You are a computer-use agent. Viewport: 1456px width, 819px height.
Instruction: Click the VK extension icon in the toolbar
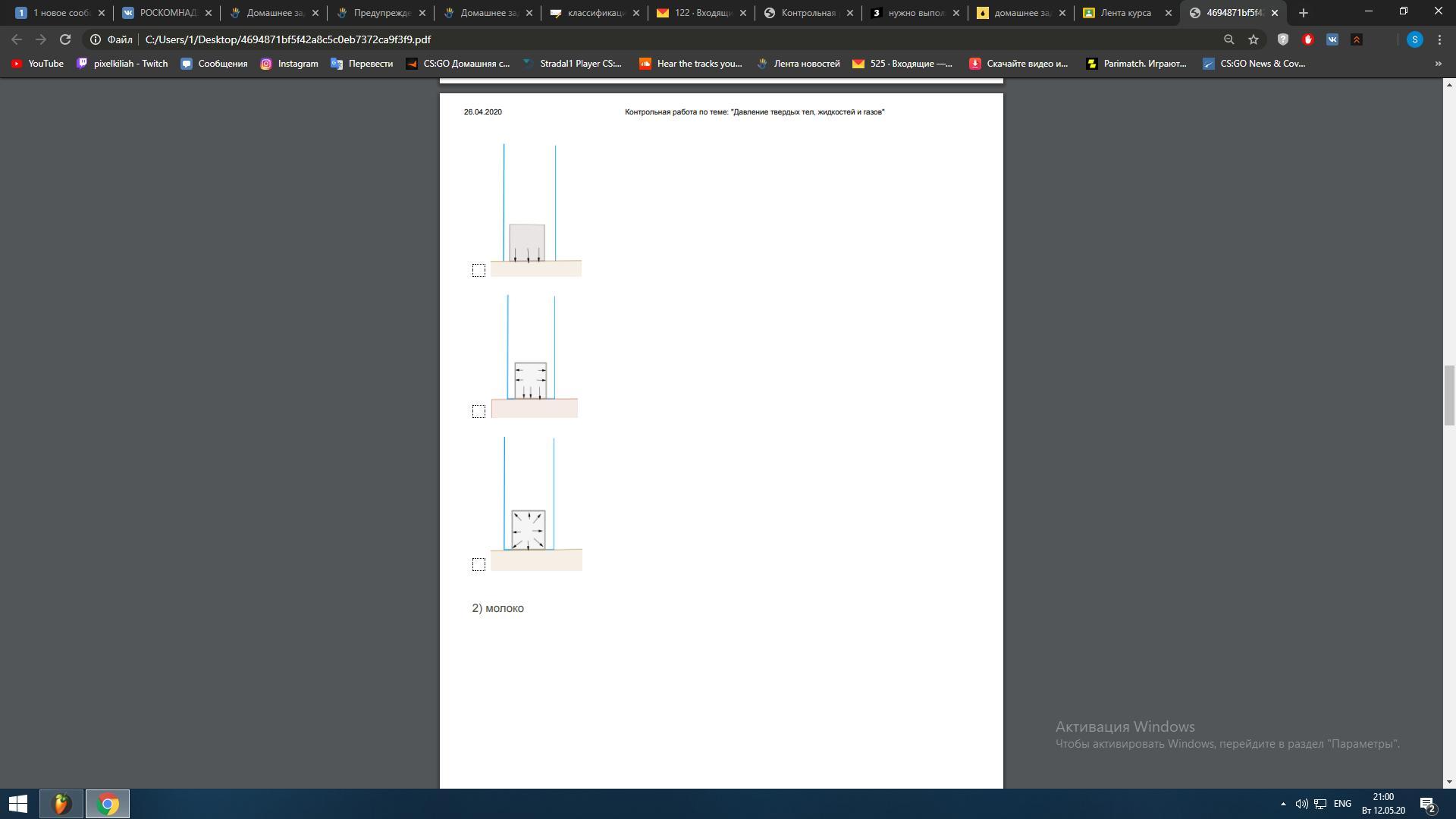(1332, 39)
